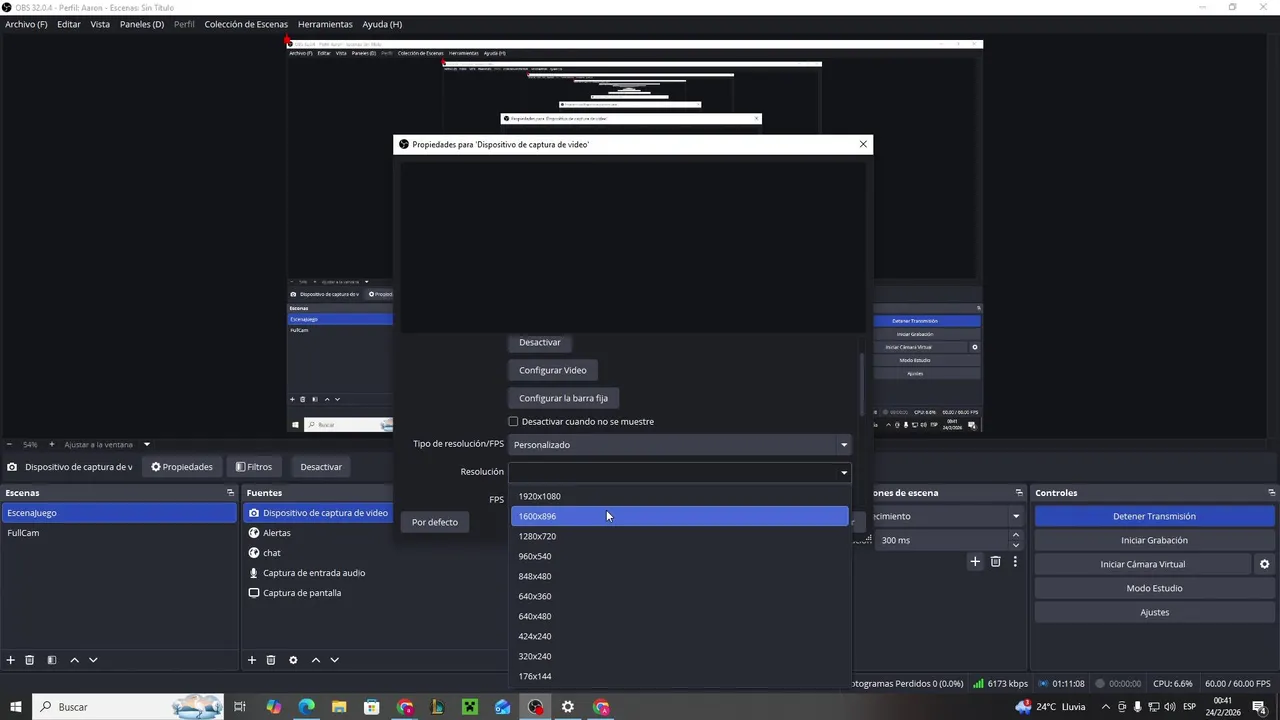Click Desactivar button in source toolbar
1280x720 pixels.
coord(321,467)
